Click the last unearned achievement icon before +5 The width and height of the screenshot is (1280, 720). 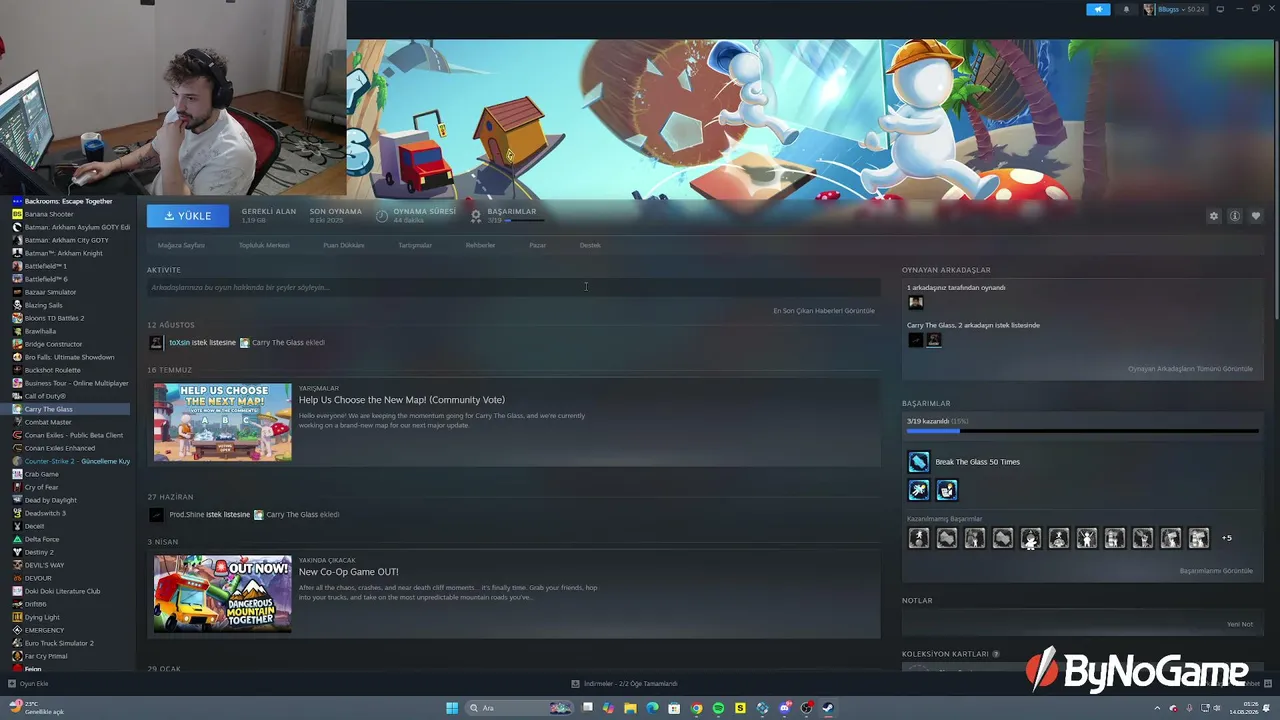tap(1198, 538)
